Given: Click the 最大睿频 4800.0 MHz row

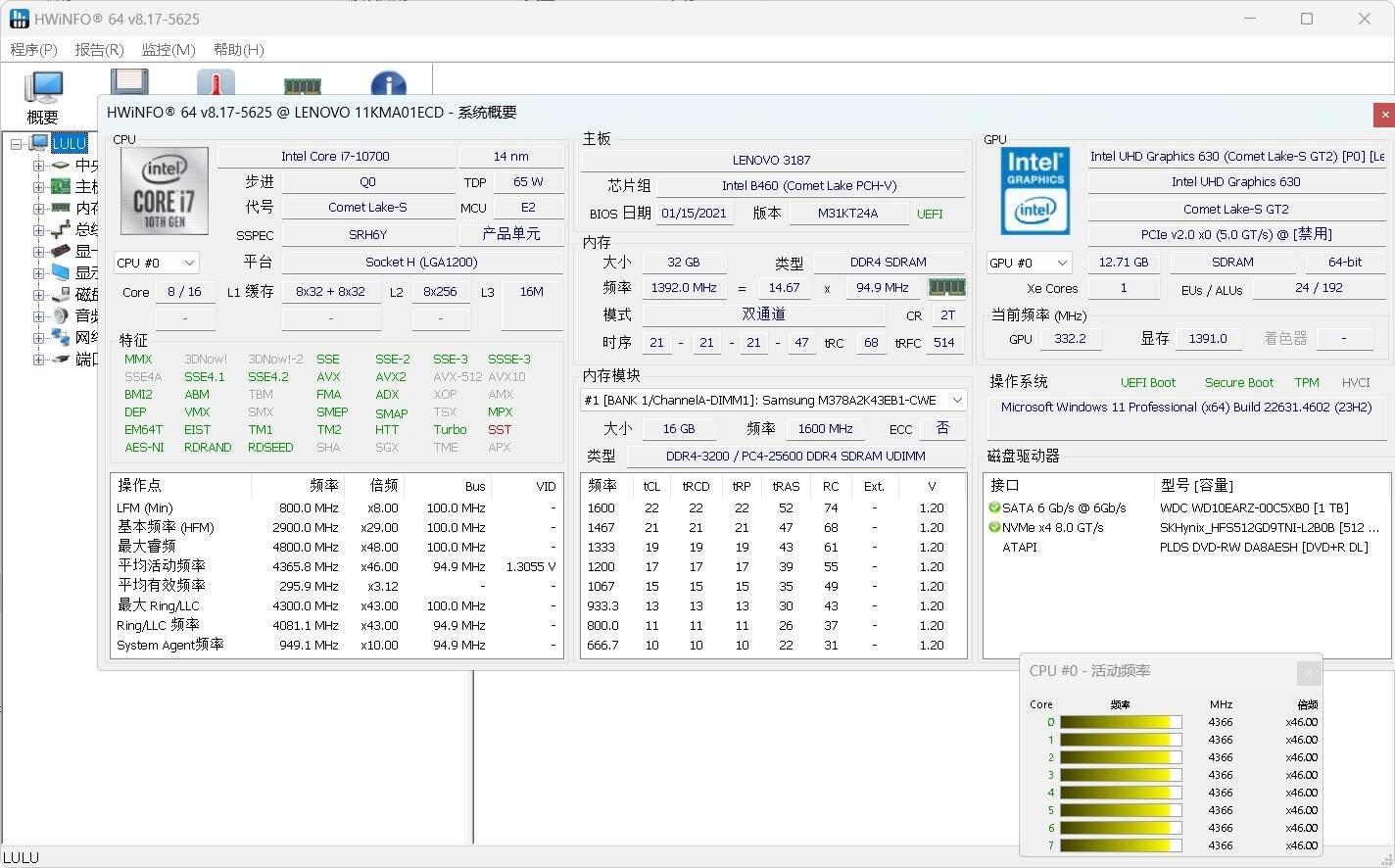Looking at the screenshot, I should [336, 547].
